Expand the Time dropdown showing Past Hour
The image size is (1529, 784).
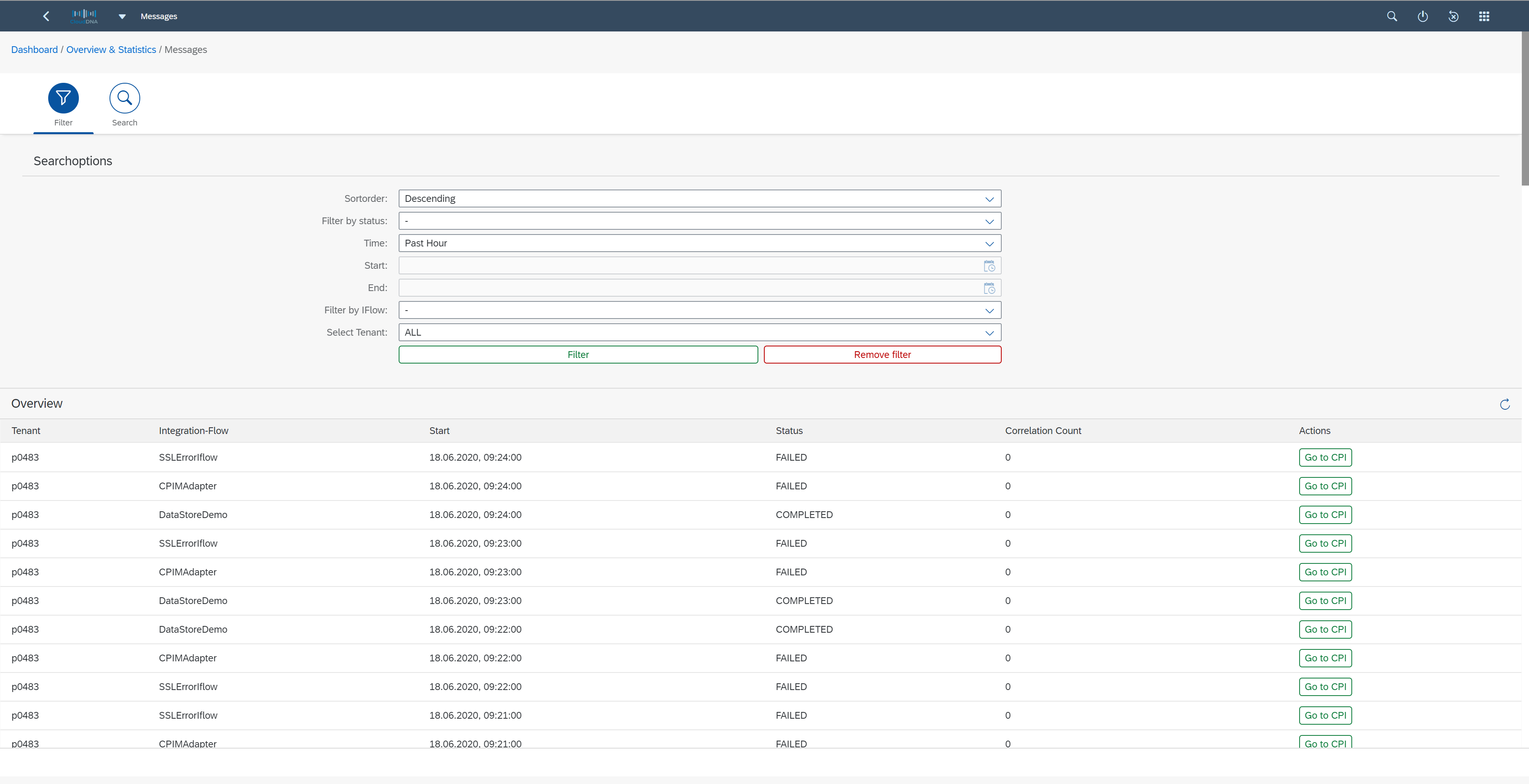point(989,243)
